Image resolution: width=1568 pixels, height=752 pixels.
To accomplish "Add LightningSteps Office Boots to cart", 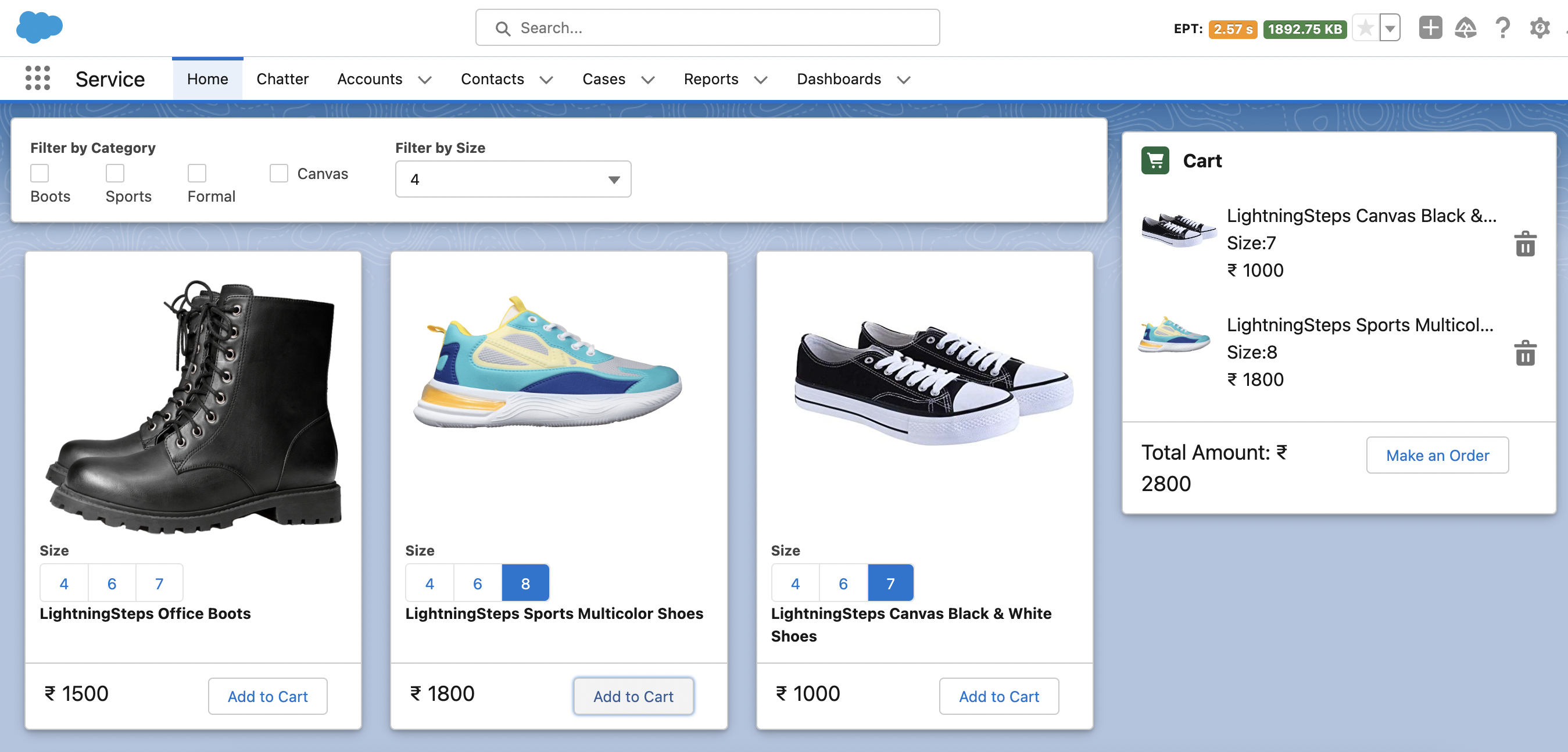I will pyautogui.click(x=267, y=696).
